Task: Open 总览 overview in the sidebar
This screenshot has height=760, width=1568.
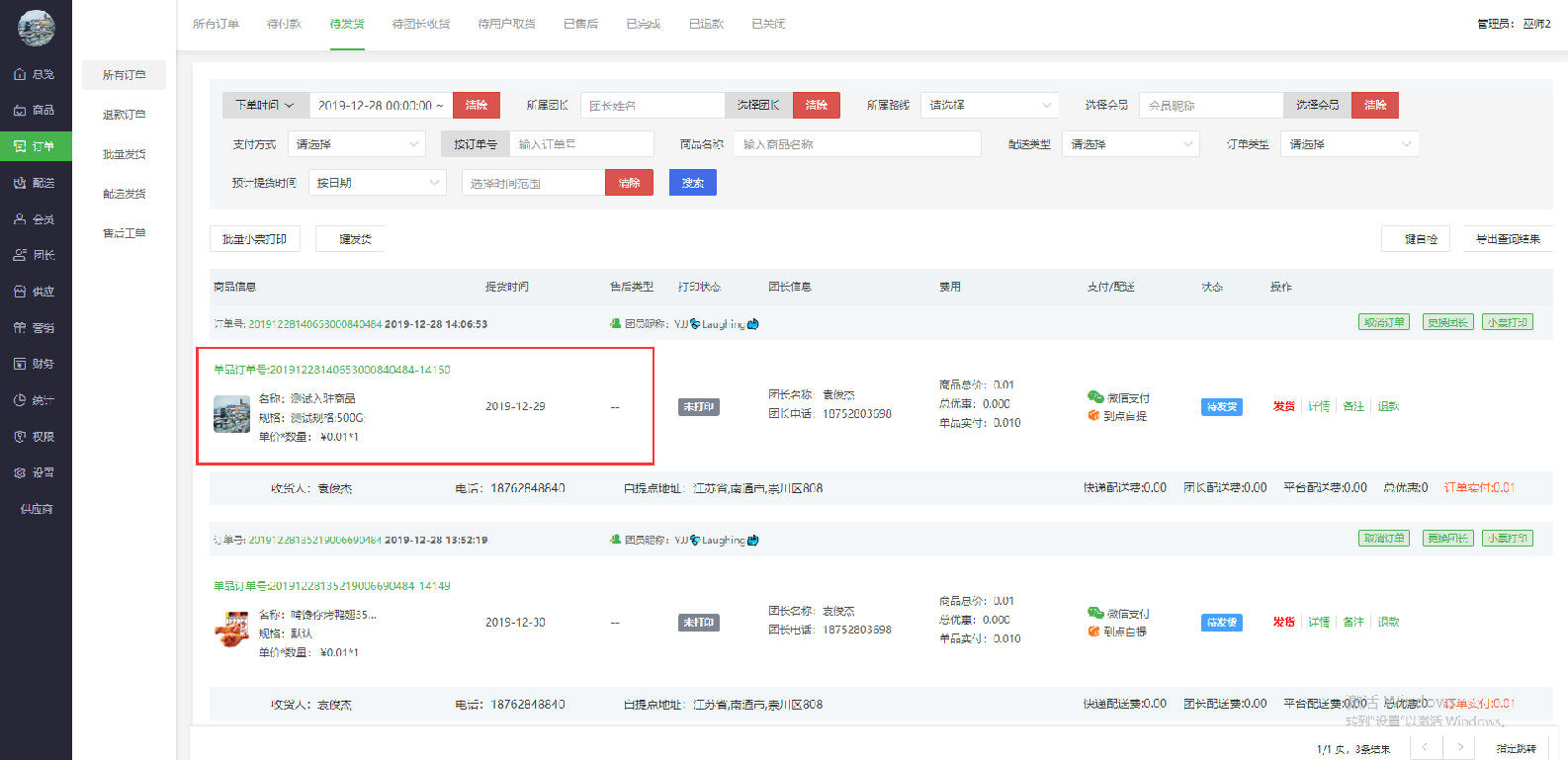Action: tap(36, 74)
